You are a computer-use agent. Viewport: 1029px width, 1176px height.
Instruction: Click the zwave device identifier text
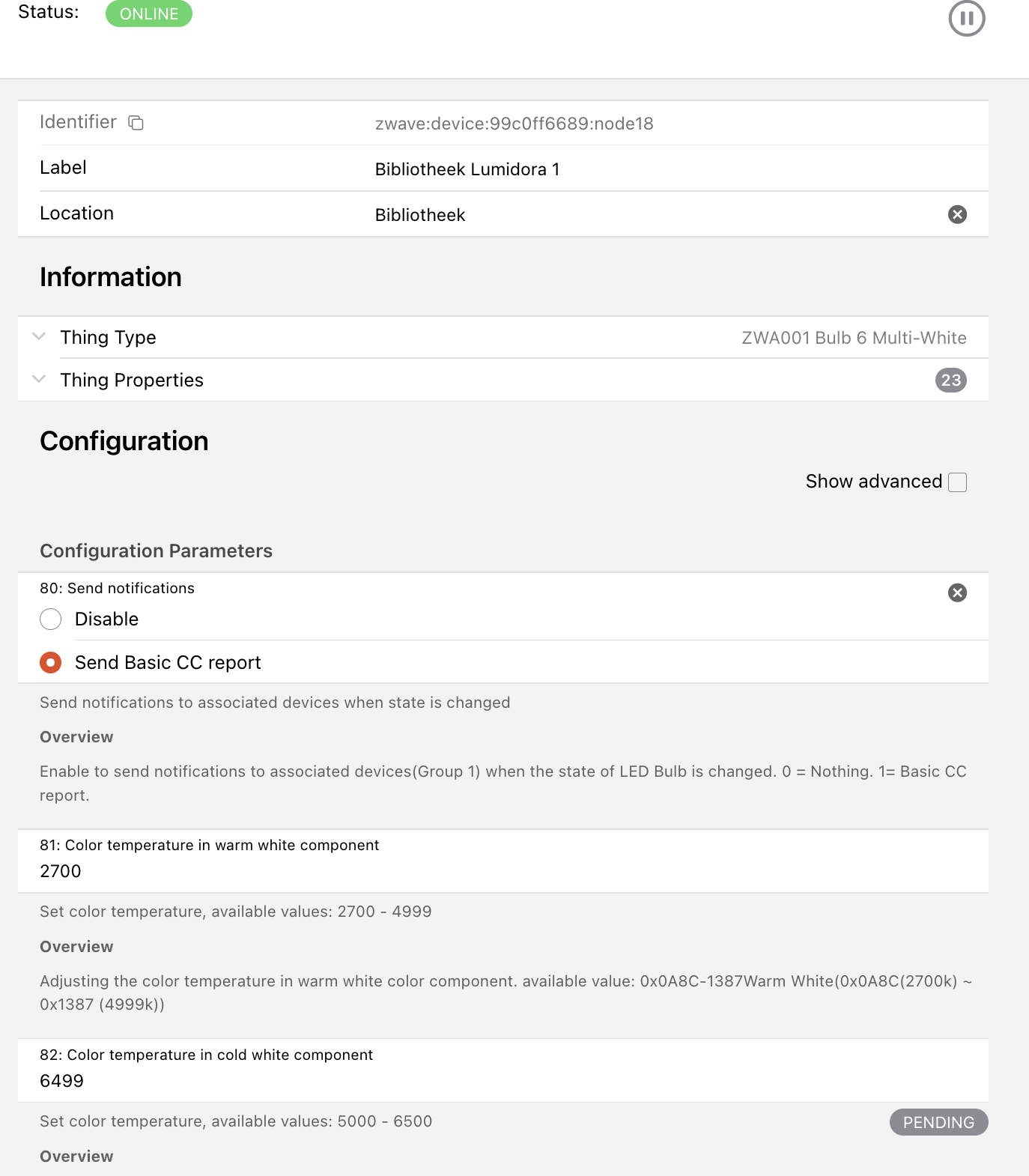514,124
